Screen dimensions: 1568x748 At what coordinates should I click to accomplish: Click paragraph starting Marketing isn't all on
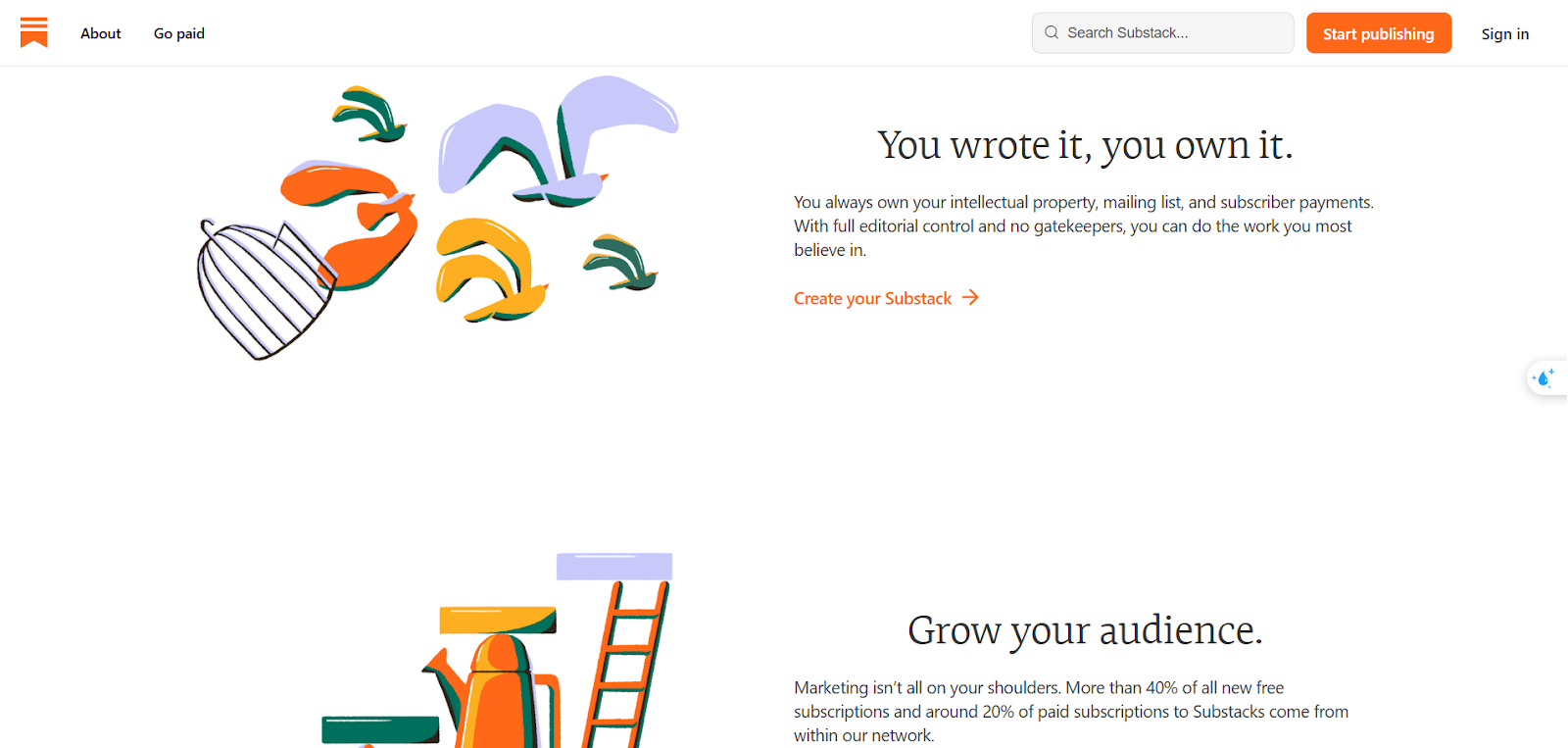[x=1071, y=712]
